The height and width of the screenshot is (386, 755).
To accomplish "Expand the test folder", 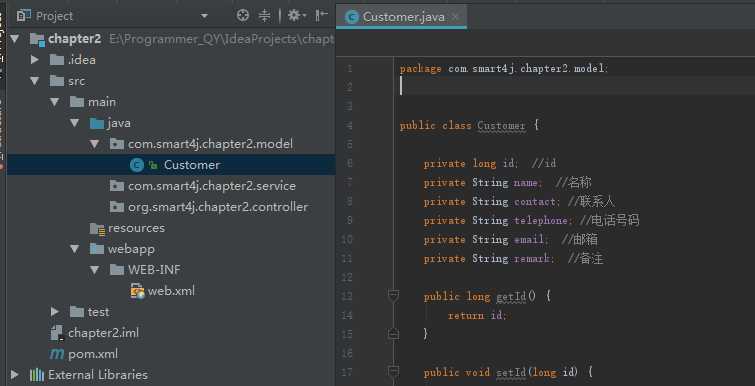I will point(54,312).
